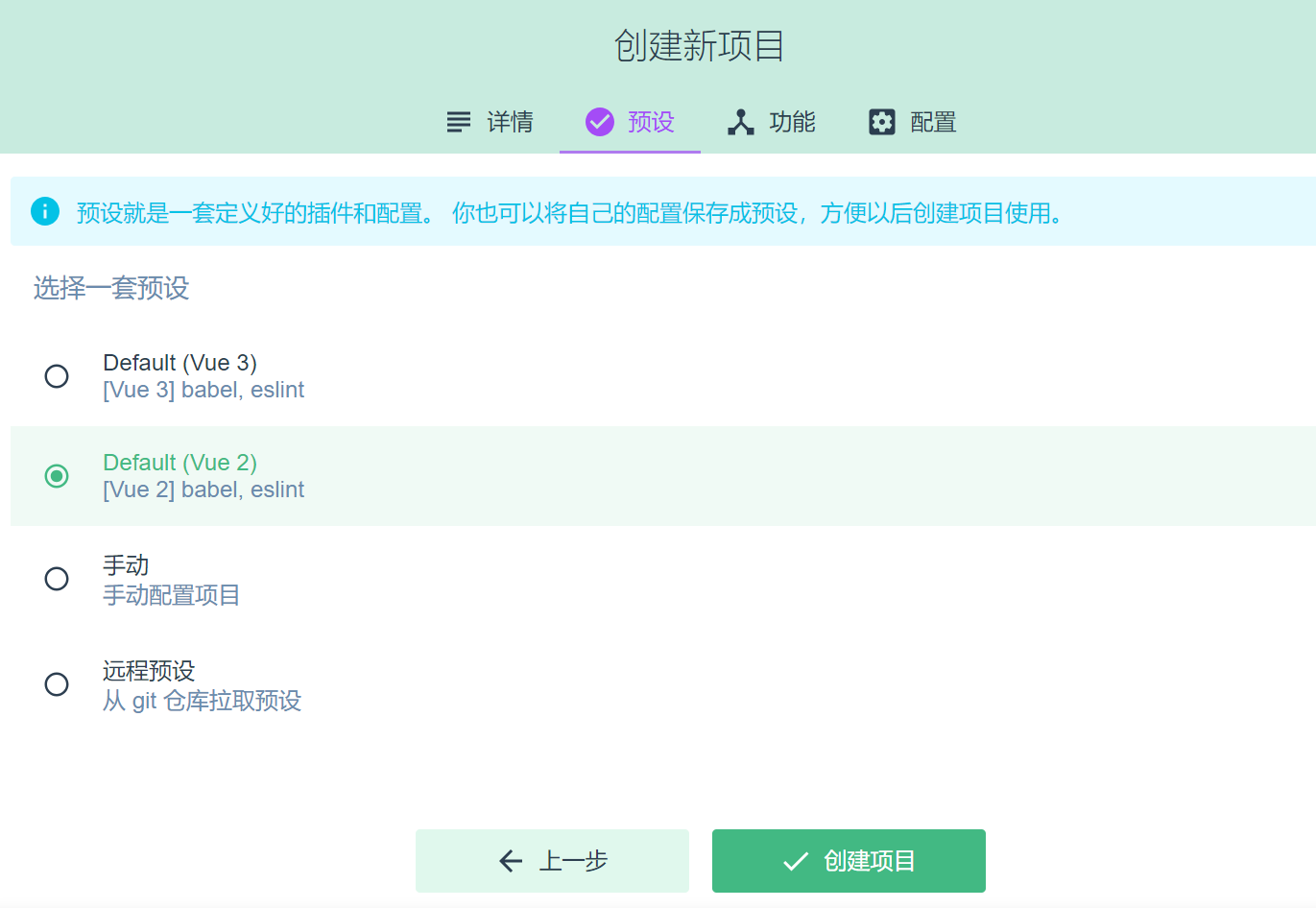Click the Default (Vue 2) title text
This screenshot has width=1316, height=908.
coord(180,463)
